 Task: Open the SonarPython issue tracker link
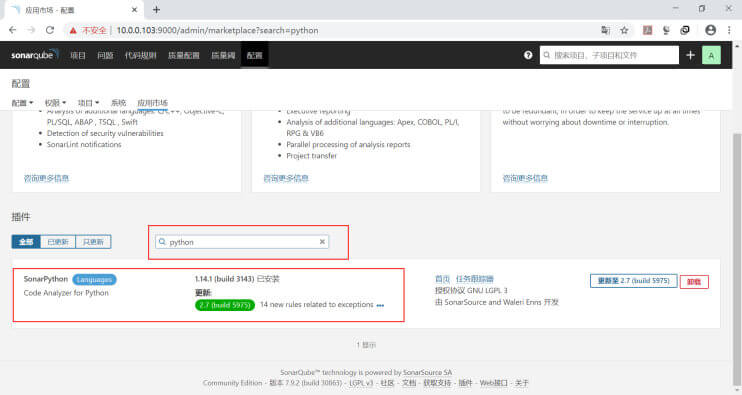pyautogui.click(x=475, y=279)
